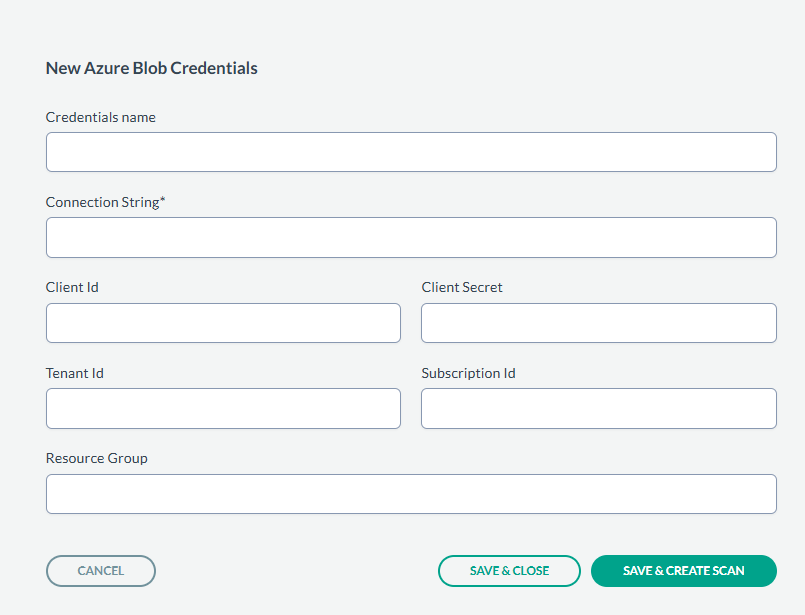
Task: Click the 'New Azure Blob Credentials' heading
Action: point(152,69)
